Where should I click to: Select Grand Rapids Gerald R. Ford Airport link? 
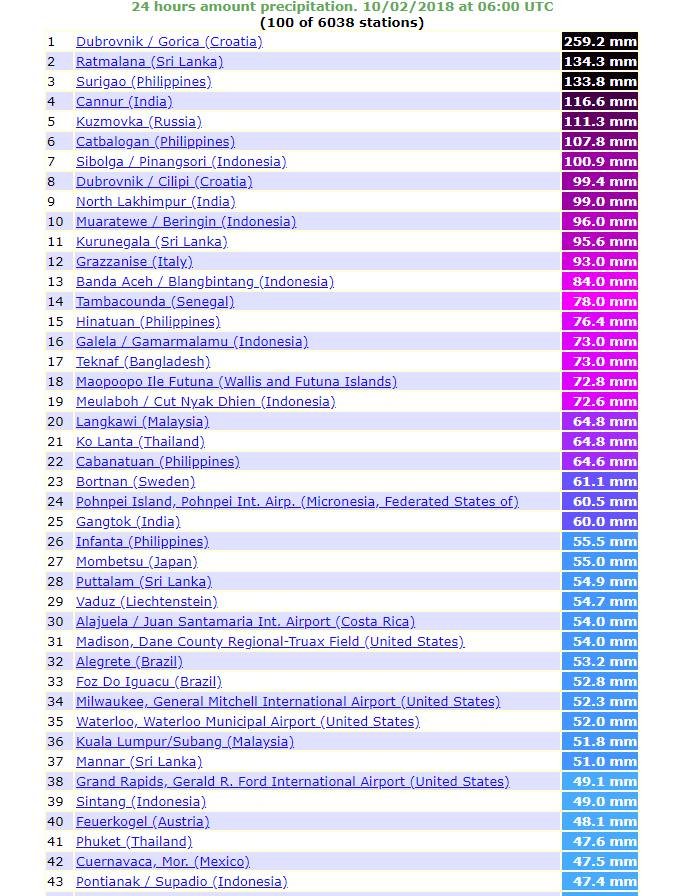(x=292, y=782)
